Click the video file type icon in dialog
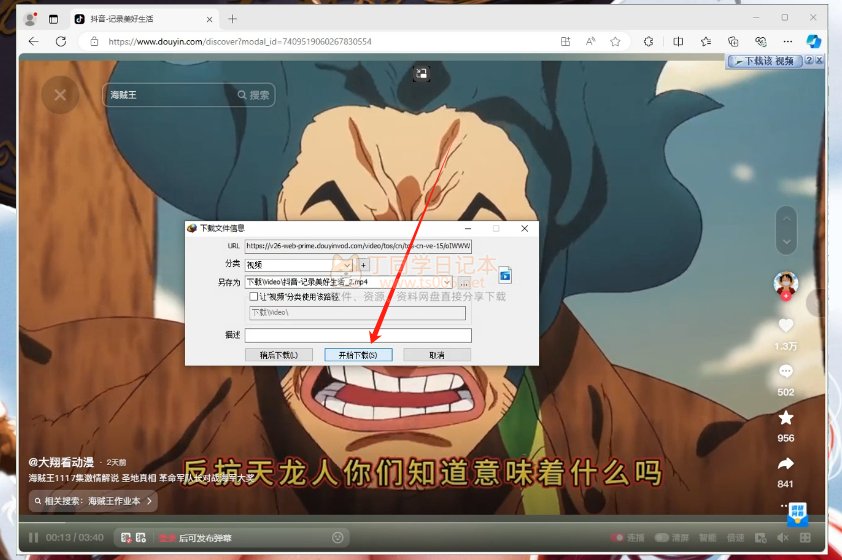The height and width of the screenshot is (560, 842). click(505, 275)
